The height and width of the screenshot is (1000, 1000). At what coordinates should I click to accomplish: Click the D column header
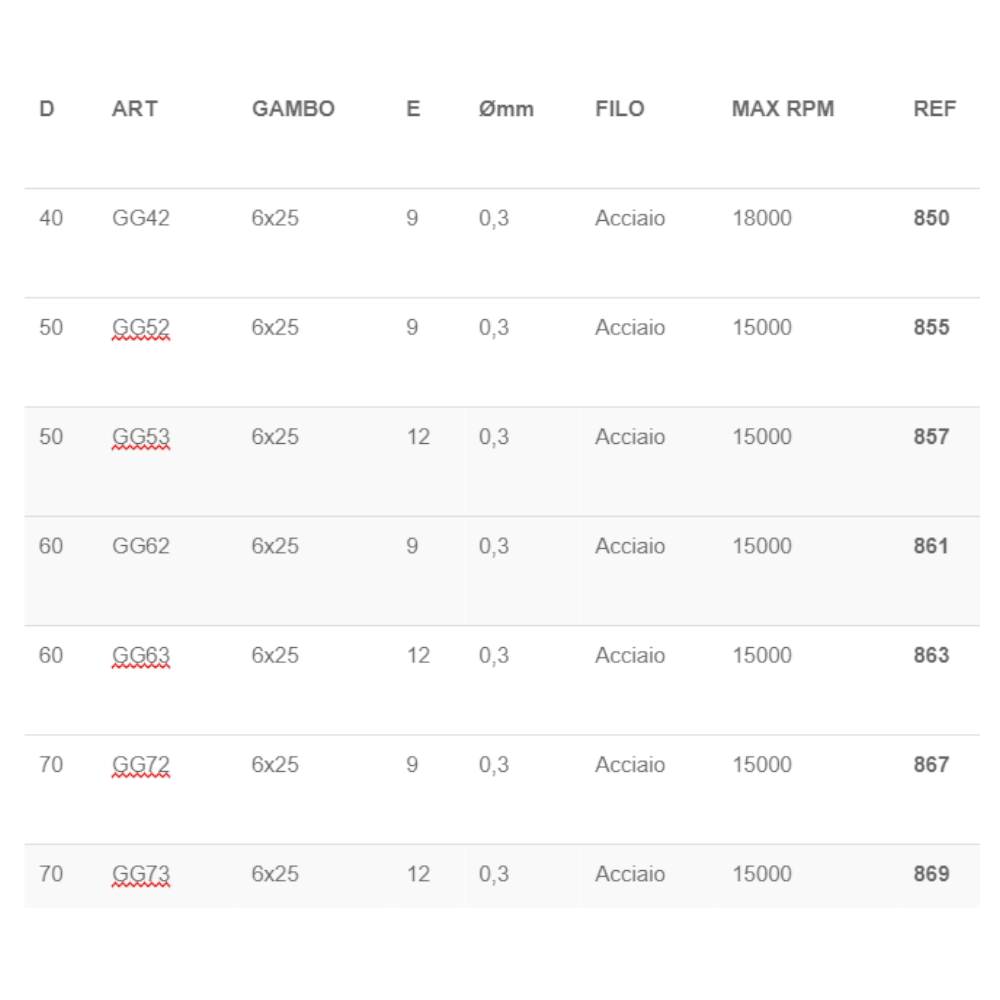(47, 109)
